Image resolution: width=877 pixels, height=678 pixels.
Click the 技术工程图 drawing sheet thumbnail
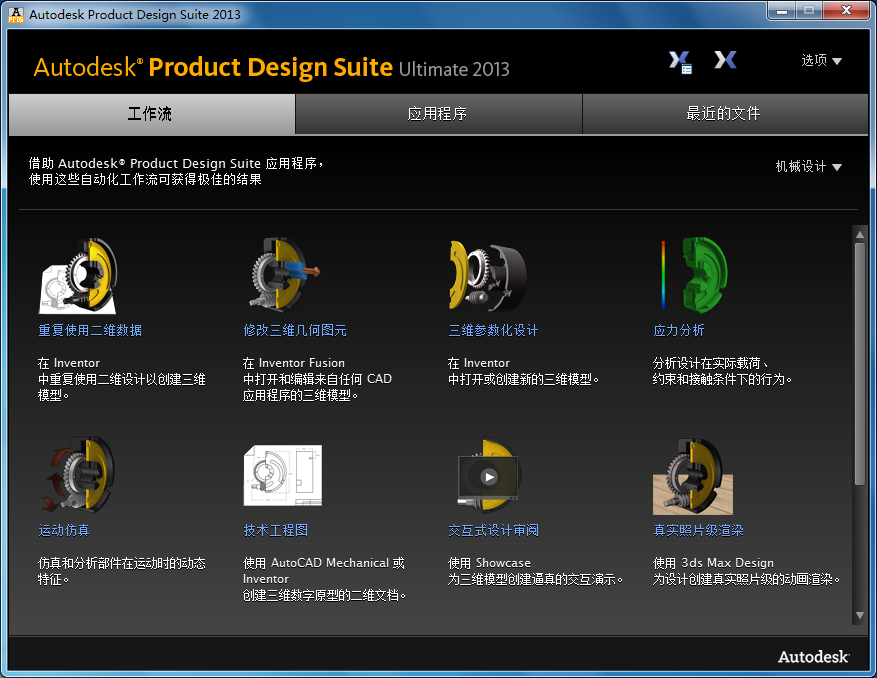[283, 475]
